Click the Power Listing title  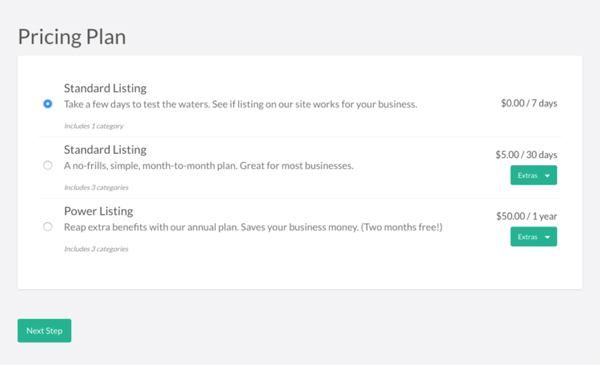pyautogui.click(x=98, y=211)
